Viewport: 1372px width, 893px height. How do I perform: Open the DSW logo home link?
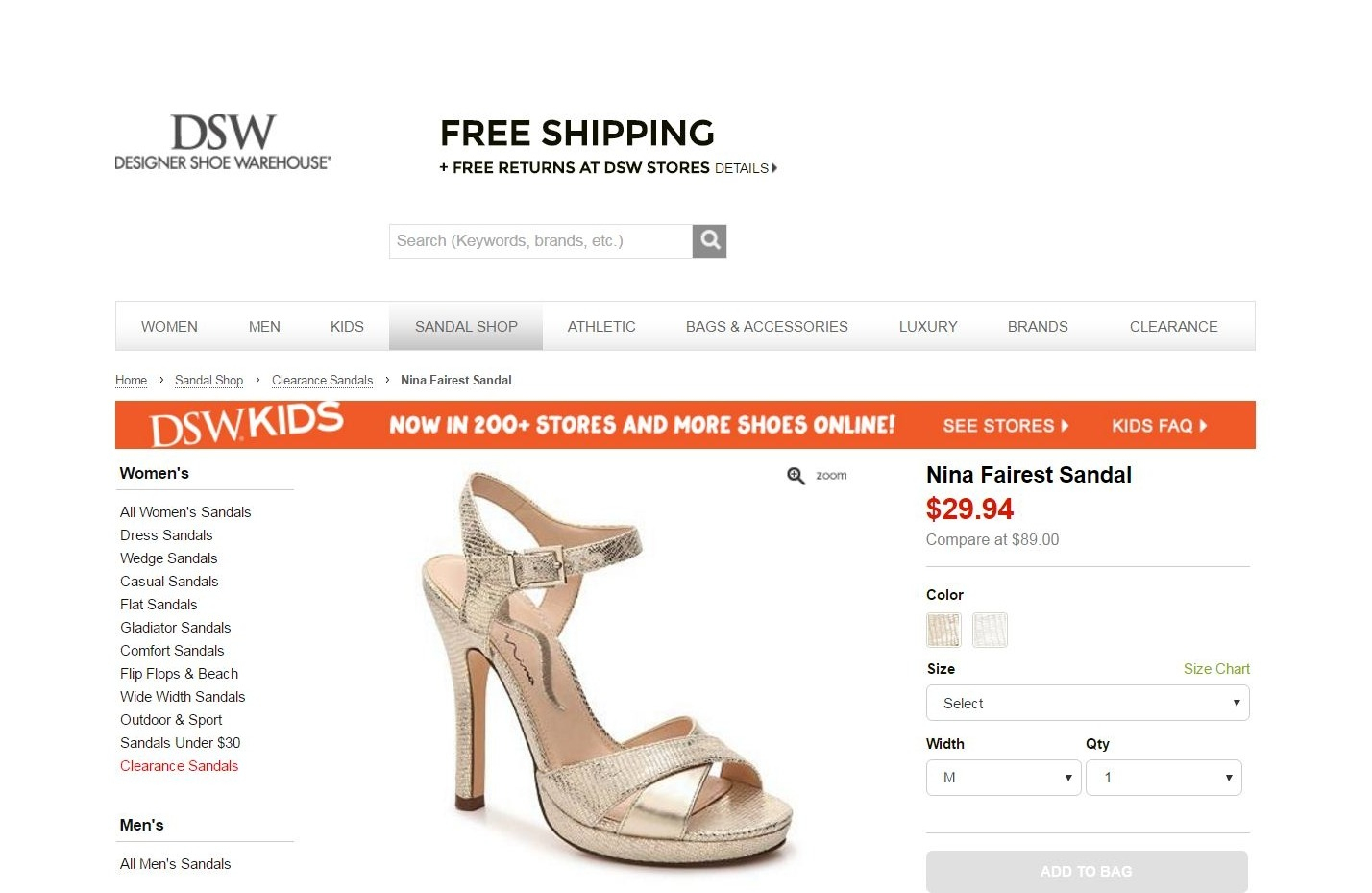coord(223,142)
